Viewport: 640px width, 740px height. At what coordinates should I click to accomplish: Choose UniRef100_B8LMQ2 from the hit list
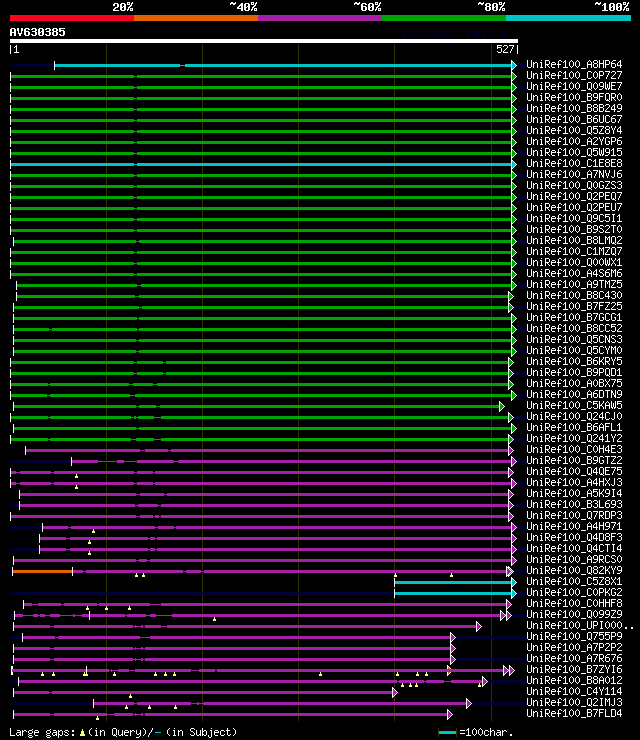(574, 240)
